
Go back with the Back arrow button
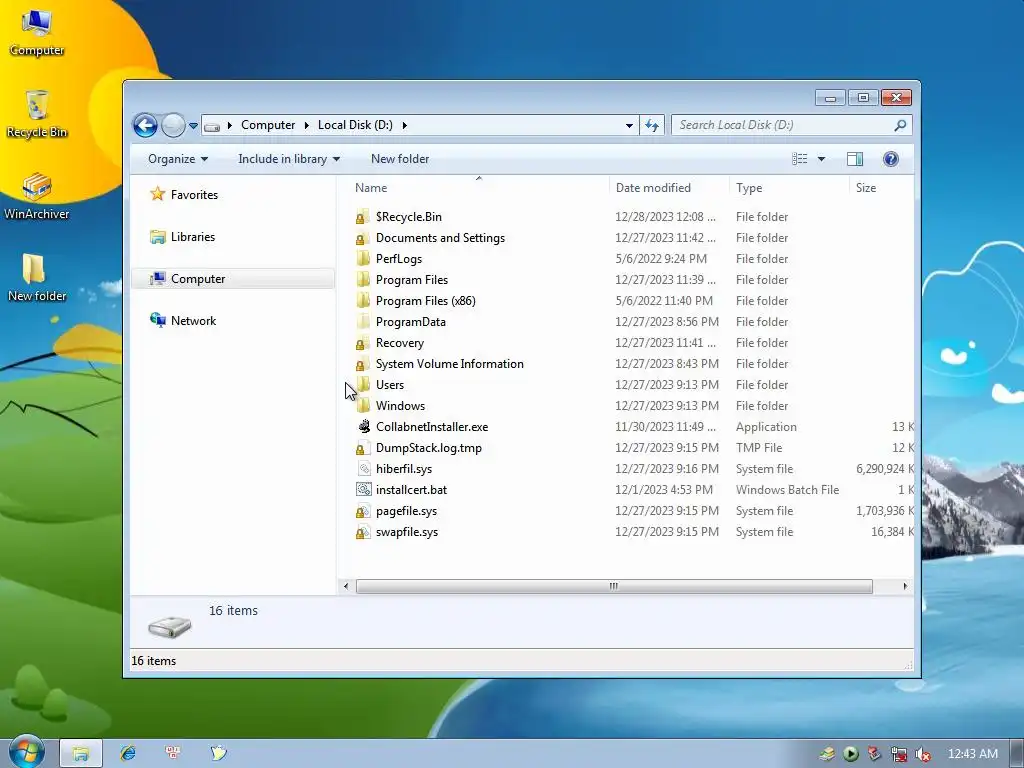(145, 125)
